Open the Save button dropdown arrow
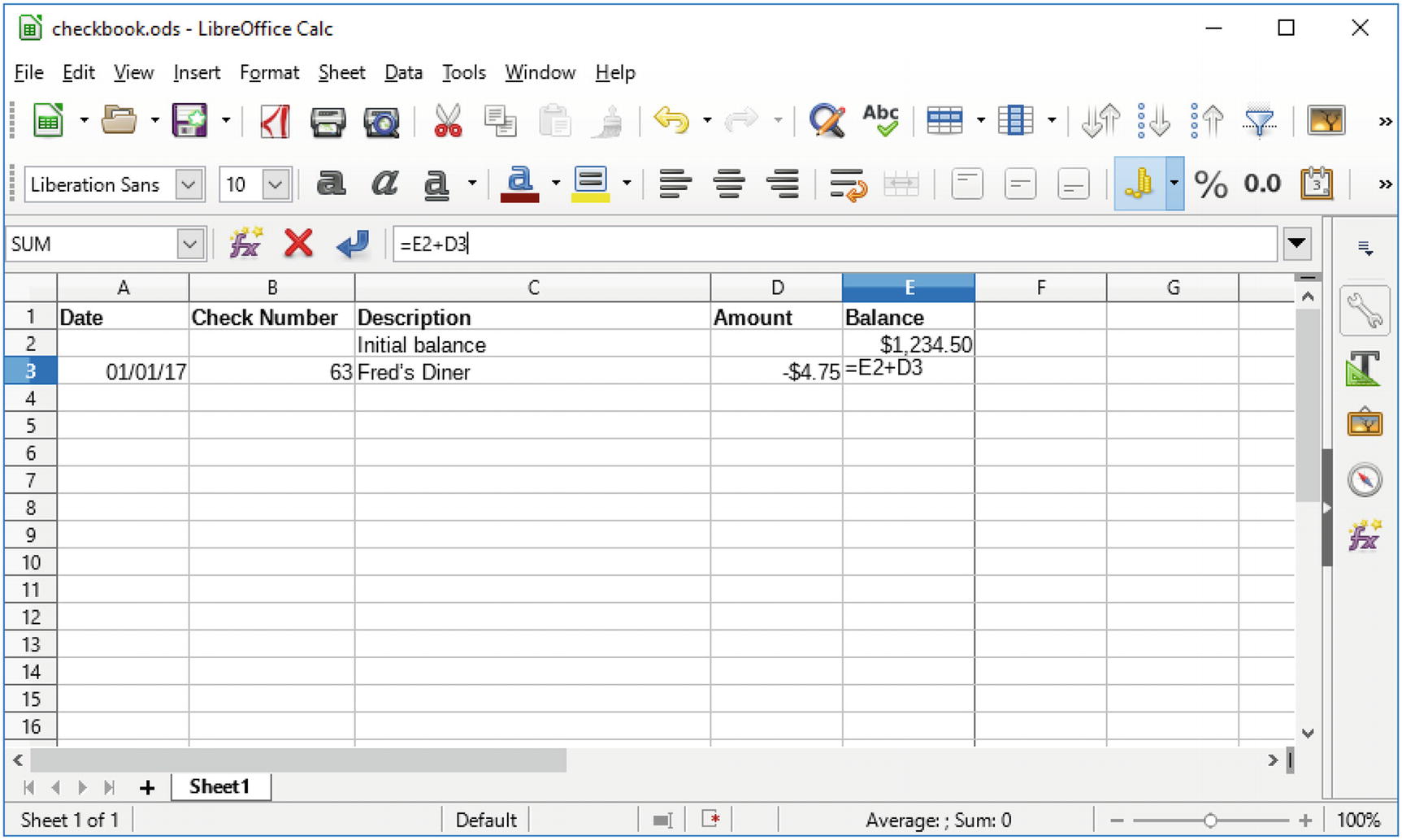Image resolution: width=1402 pixels, height=840 pixels. point(226,120)
